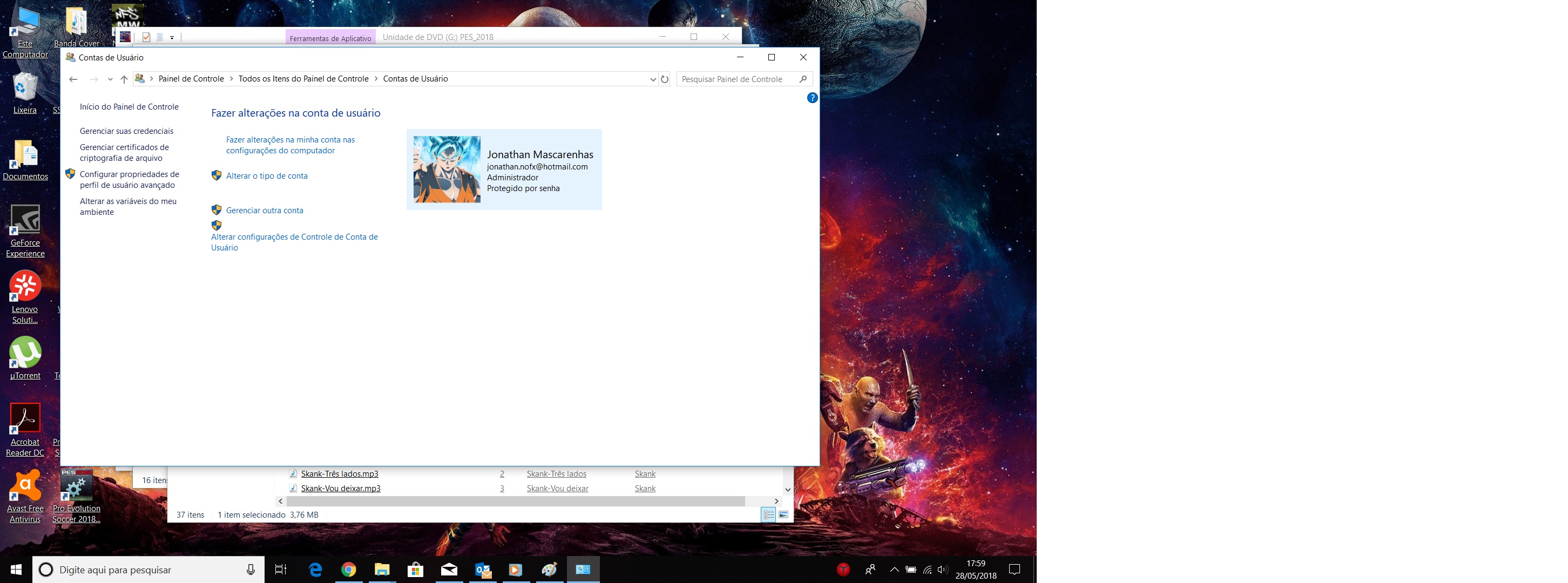Open the Task View taskbar icon
This screenshot has height=583, width=1568.
281,570
